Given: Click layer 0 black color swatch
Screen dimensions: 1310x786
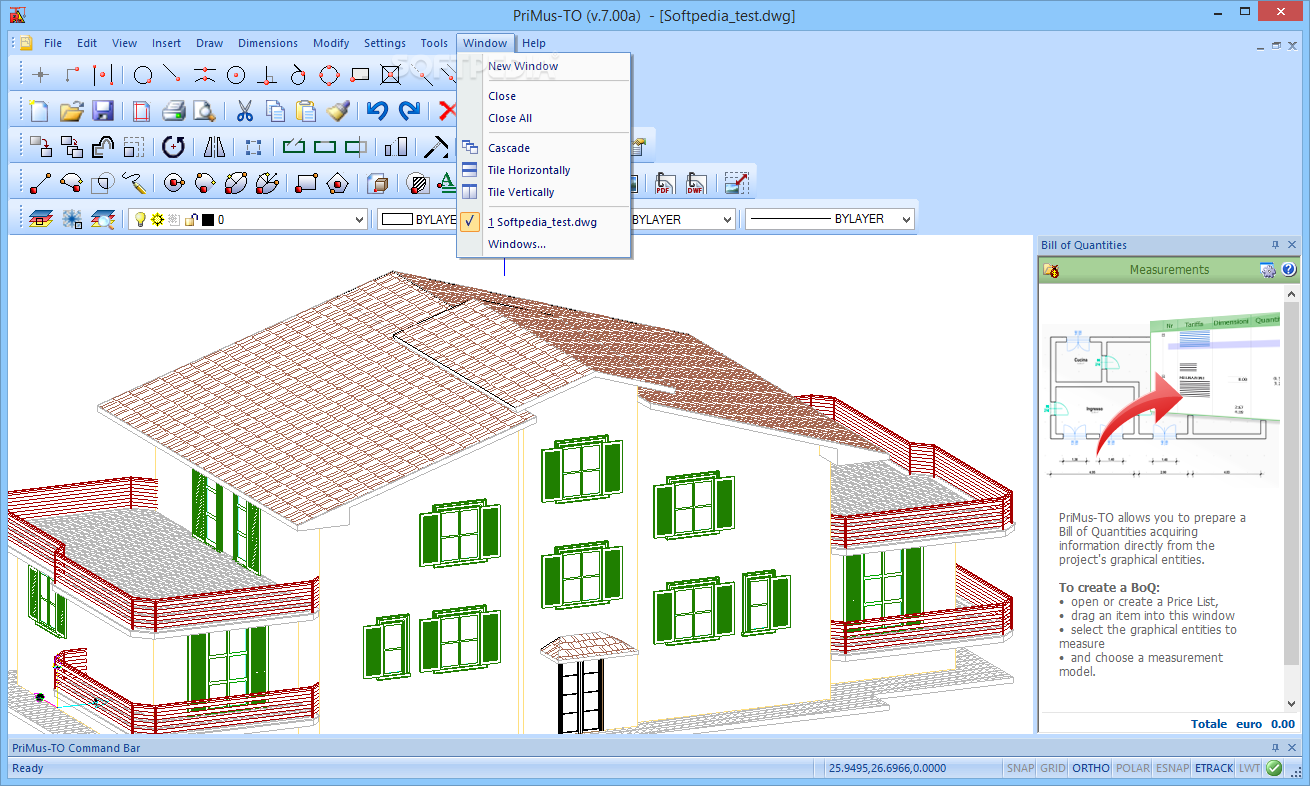Looking at the screenshot, I should tap(207, 219).
